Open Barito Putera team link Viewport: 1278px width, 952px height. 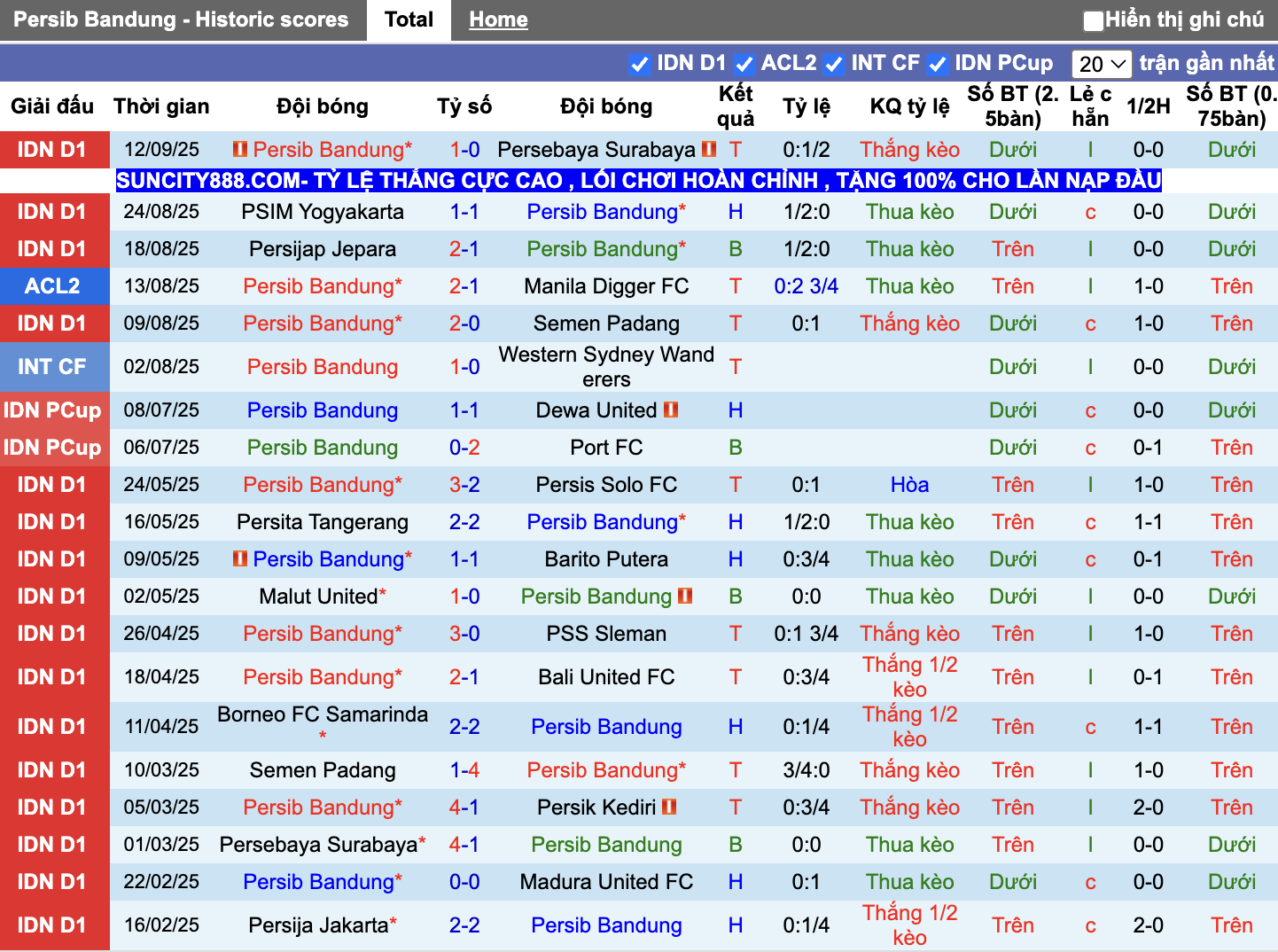pos(606,559)
